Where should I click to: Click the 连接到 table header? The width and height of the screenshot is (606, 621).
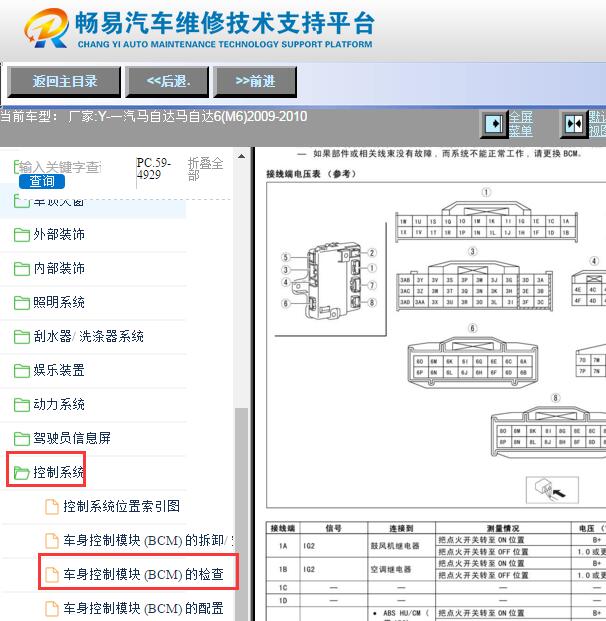coord(401,528)
